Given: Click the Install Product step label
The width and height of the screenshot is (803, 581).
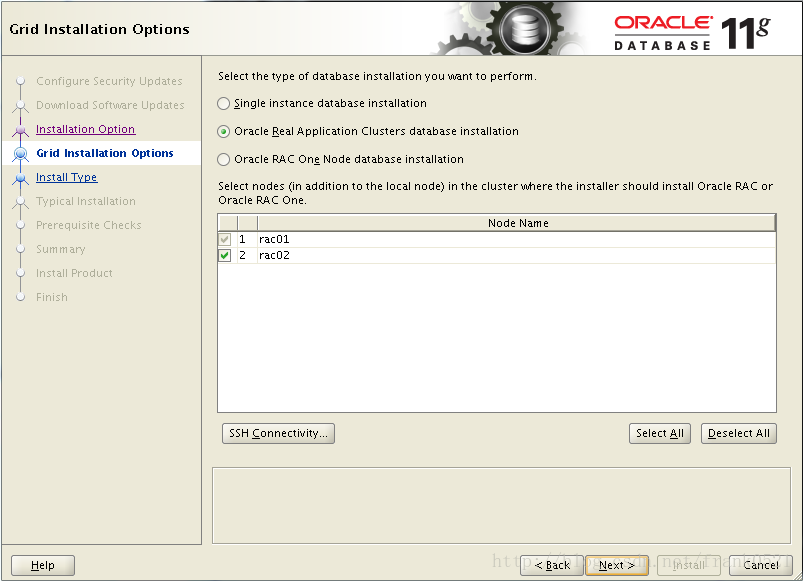Looking at the screenshot, I should tap(74, 273).
